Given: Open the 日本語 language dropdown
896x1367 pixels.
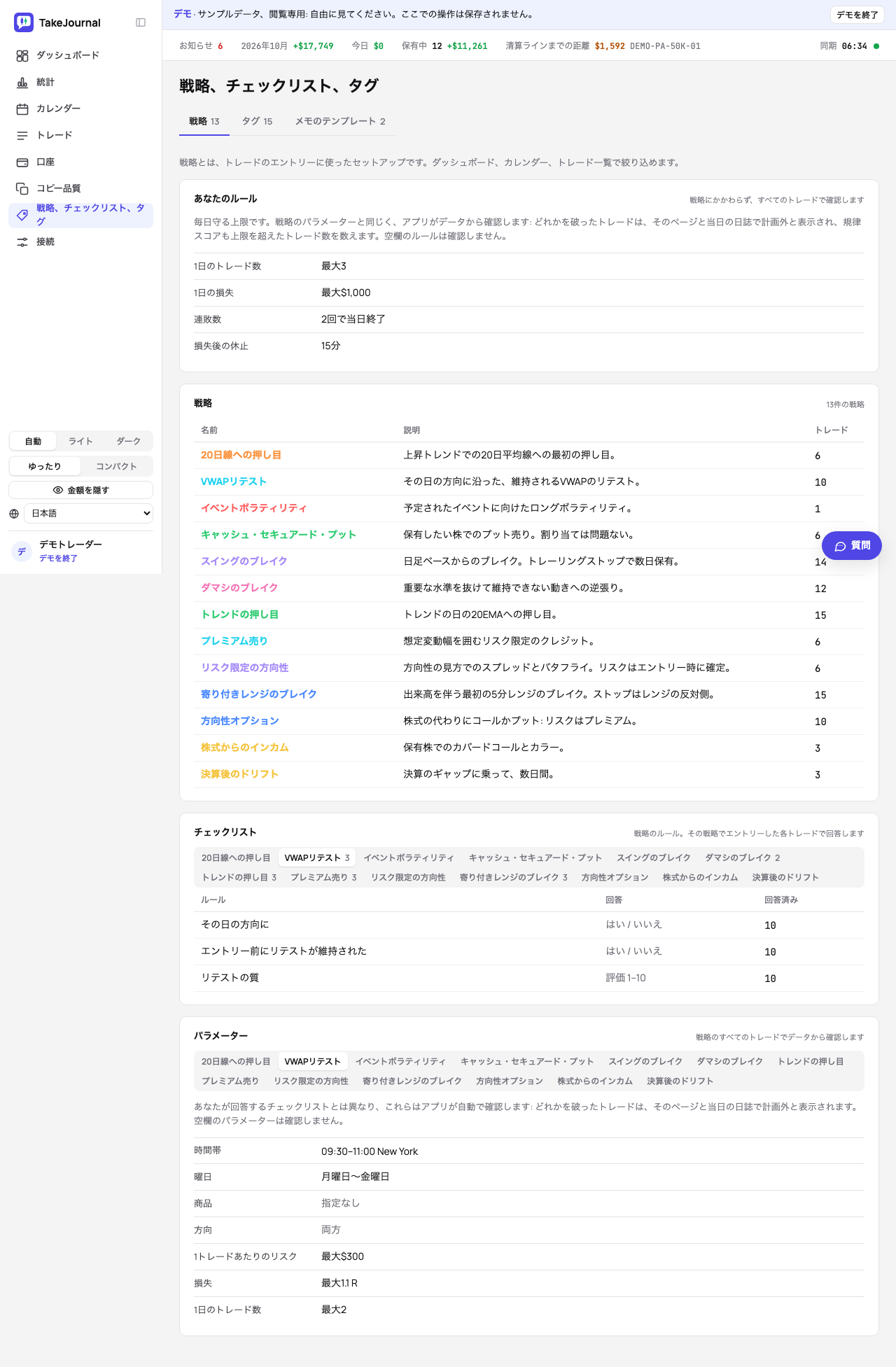Looking at the screenshot, I should point(88,513).
